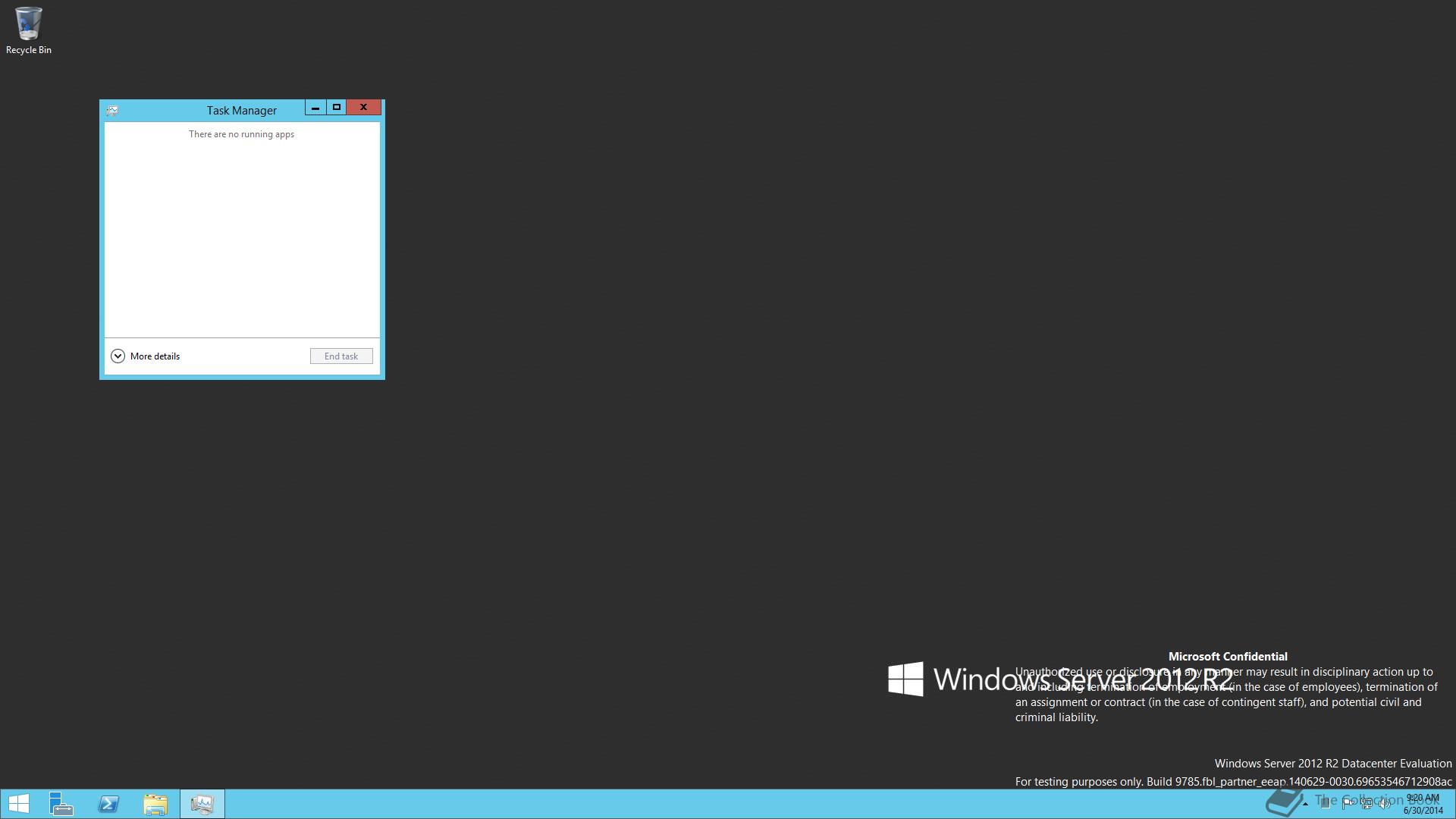Show hidden system tray icons

click(x=1305, y=804)
